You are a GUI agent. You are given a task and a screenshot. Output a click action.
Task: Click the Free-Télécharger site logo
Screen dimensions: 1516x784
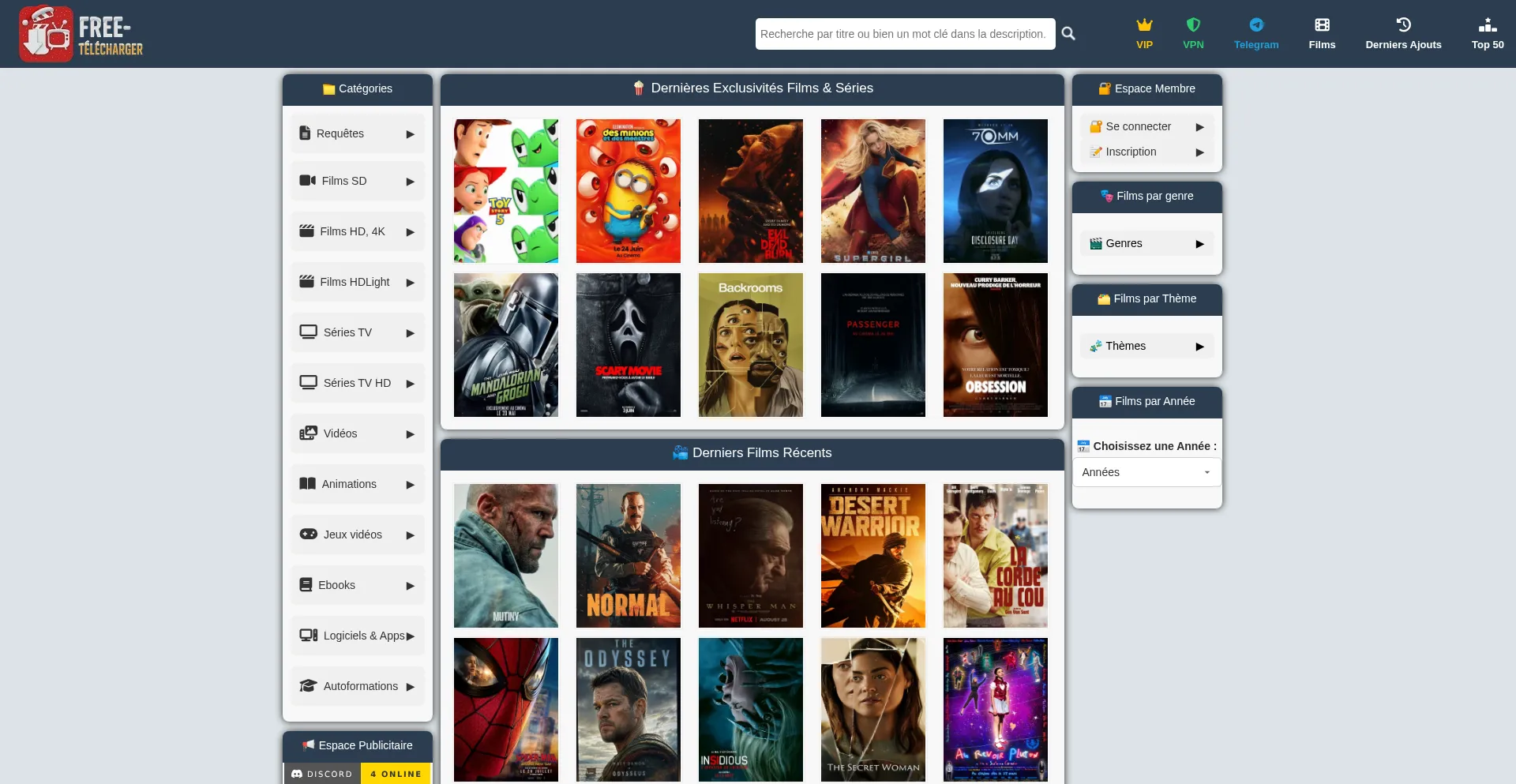pyautogui.click(x=81, y=34)
